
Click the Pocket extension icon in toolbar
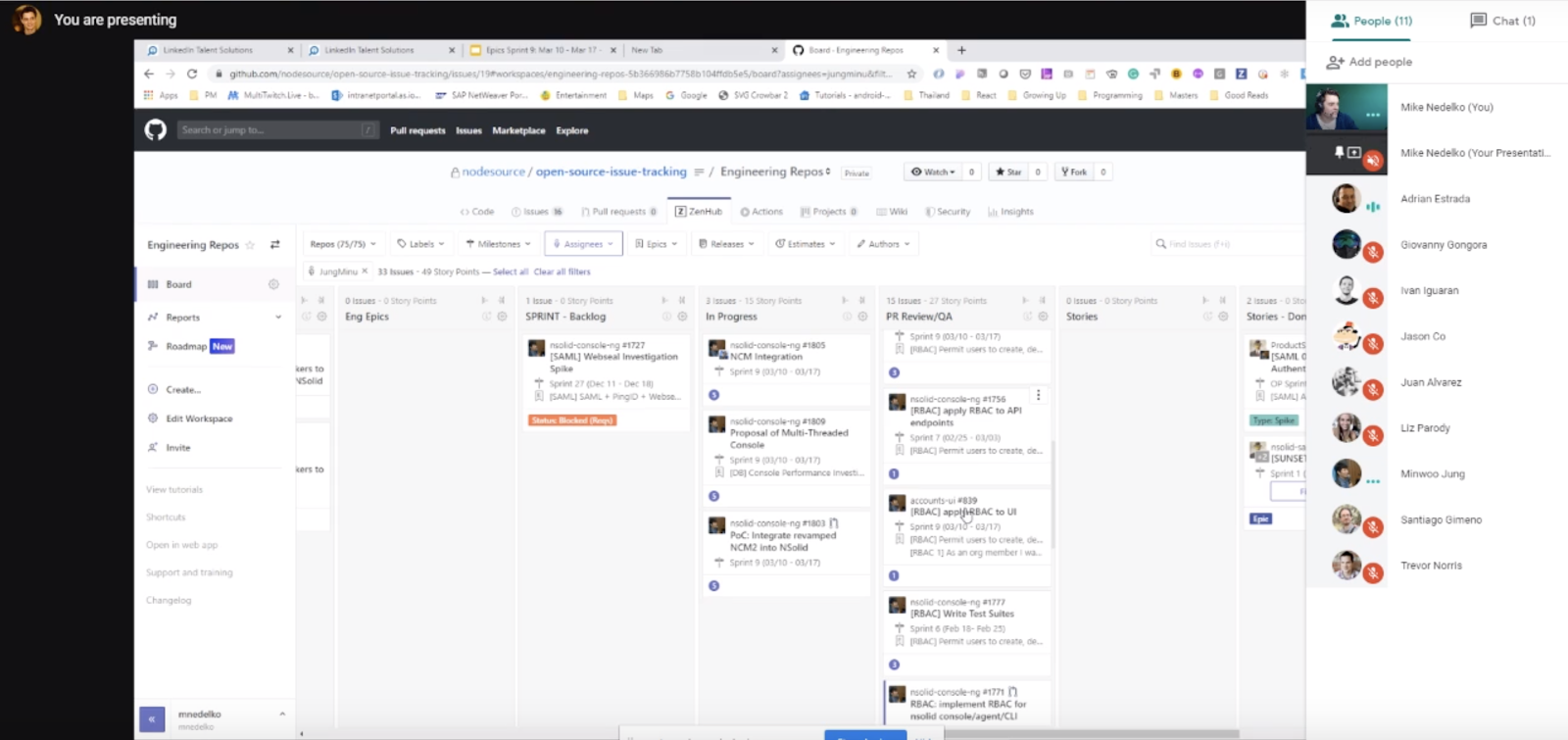[x=1025, y=74]
